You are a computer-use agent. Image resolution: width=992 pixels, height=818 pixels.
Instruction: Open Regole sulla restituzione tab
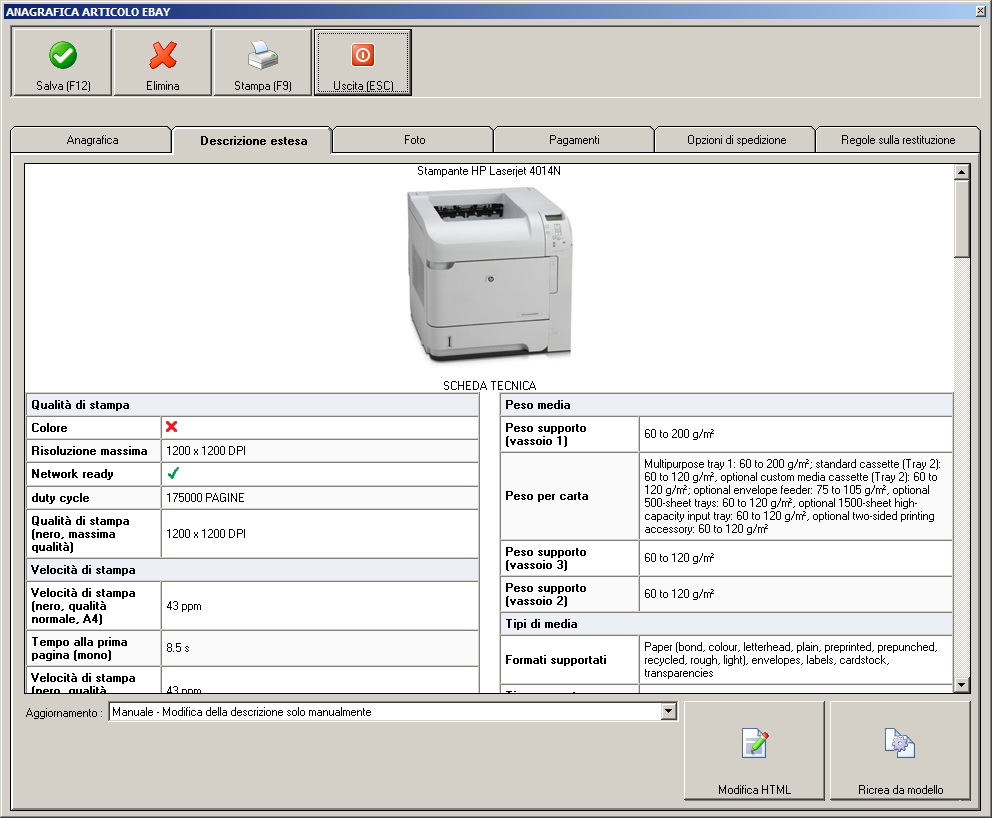pos(898,140)
